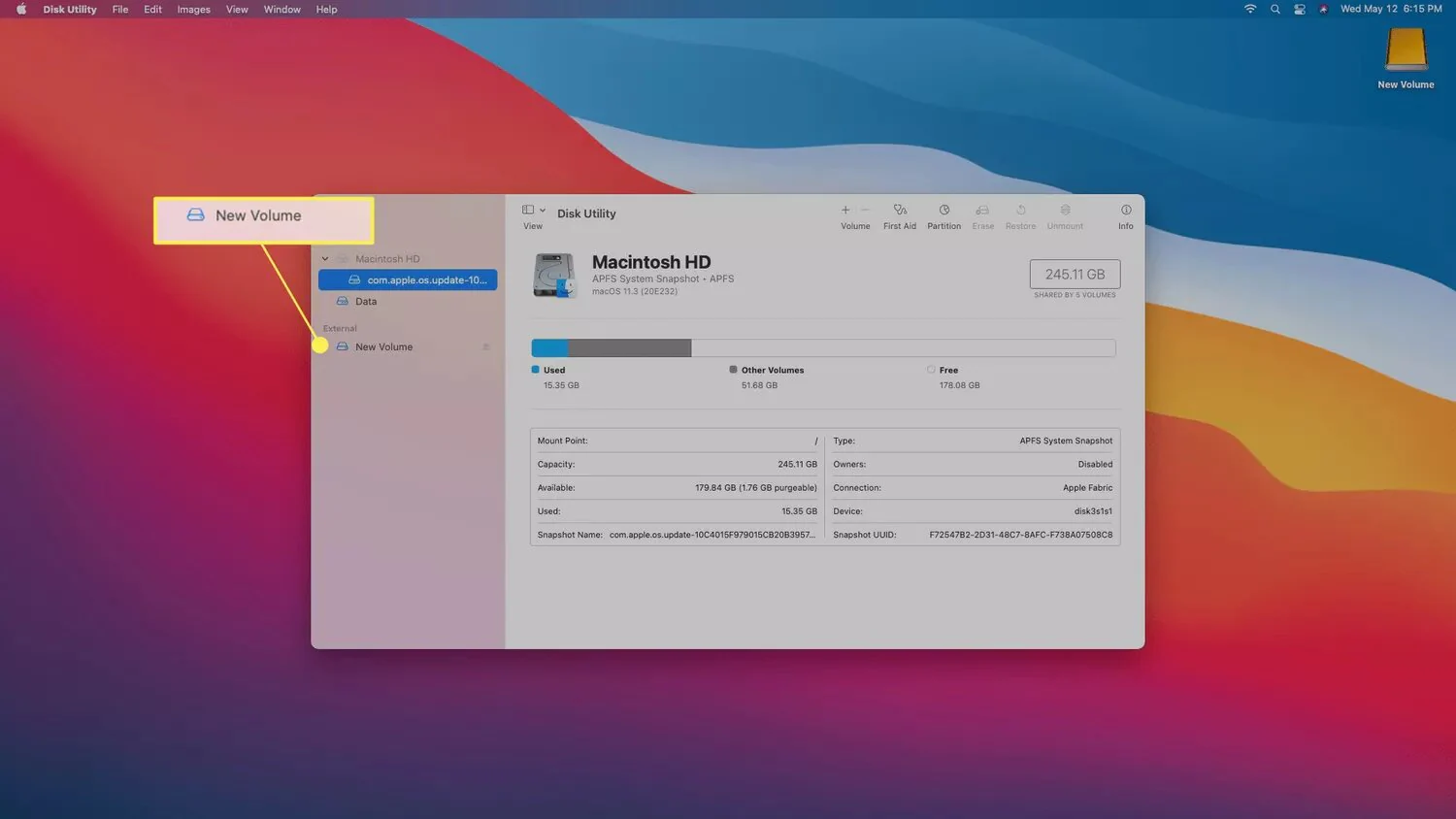Open the File menu
1456x819 pixels.
click(120, 10)
